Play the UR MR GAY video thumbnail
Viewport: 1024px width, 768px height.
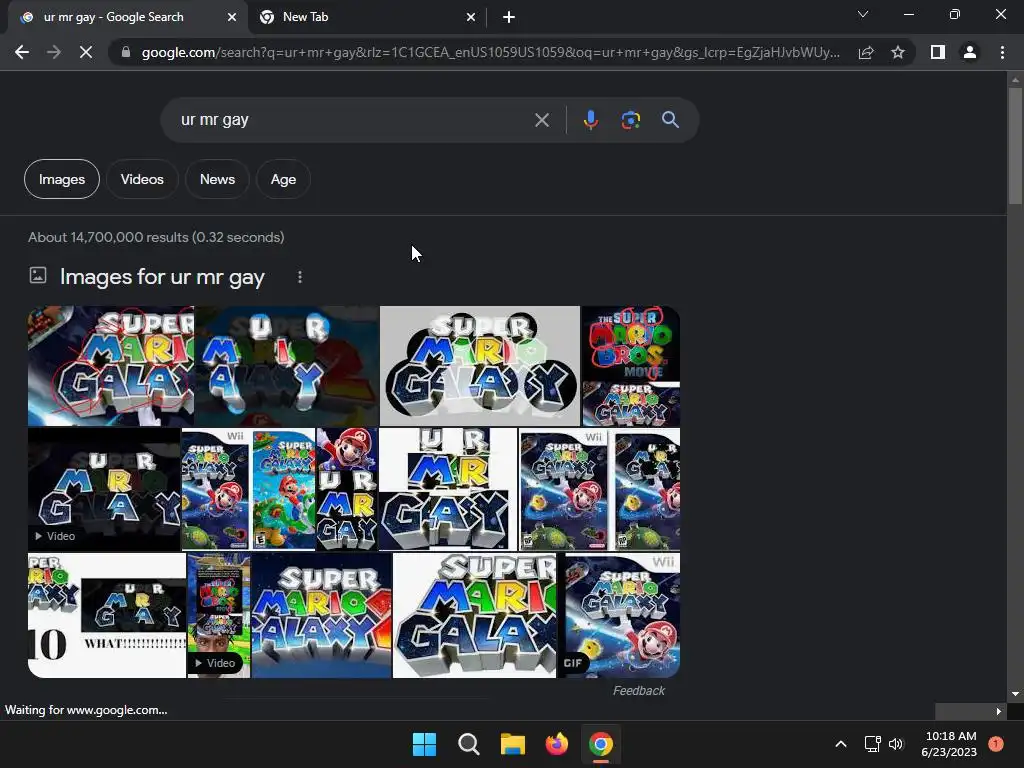pos(104,488)
